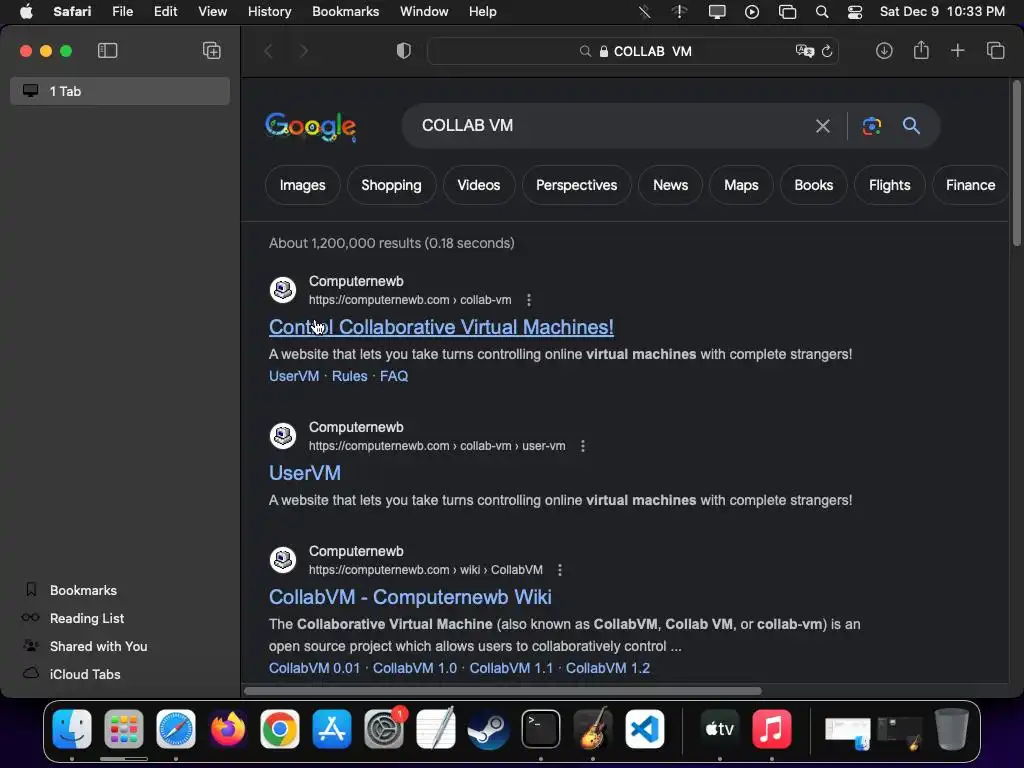
Task: Open the Share icon in toolbar
Action: (x=921, y=50)
